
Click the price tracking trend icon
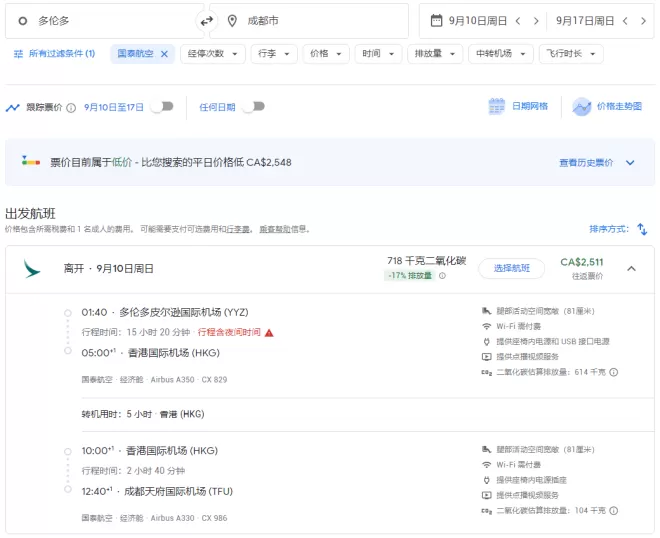[x=13, y=108]
